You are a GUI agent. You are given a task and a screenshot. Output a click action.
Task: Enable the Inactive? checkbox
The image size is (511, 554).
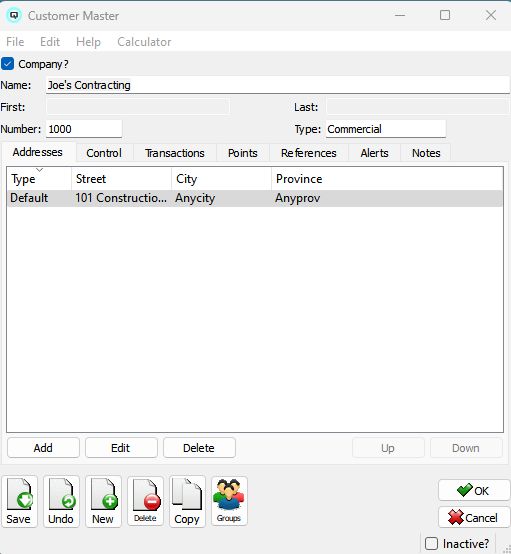[x=431, y=543]
